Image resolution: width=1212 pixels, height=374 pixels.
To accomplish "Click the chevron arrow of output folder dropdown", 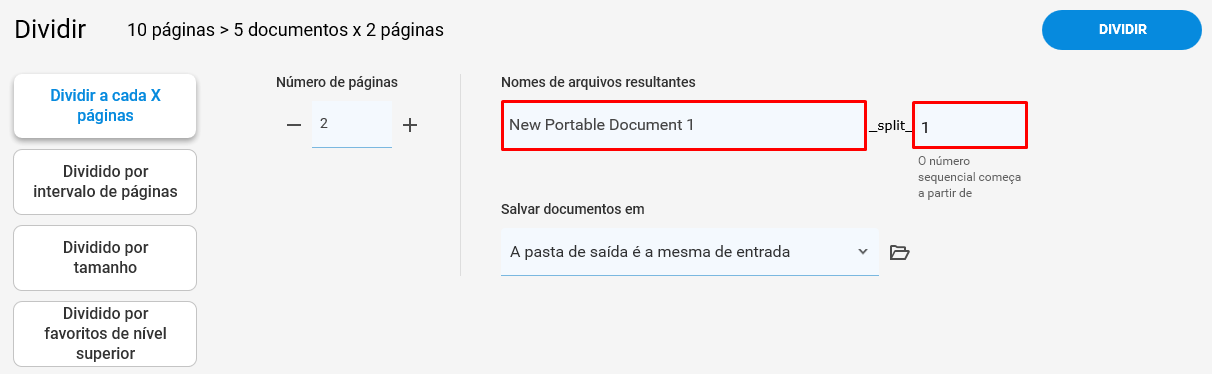I will 863,251.
